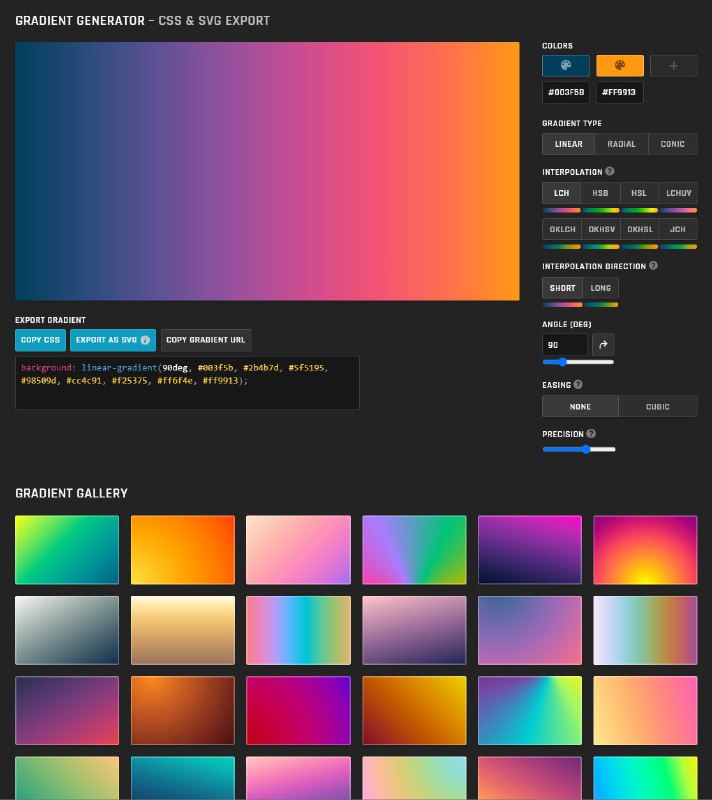Click the angle slider track
Screen dimensions: 712x800
(x=578, y=362)
